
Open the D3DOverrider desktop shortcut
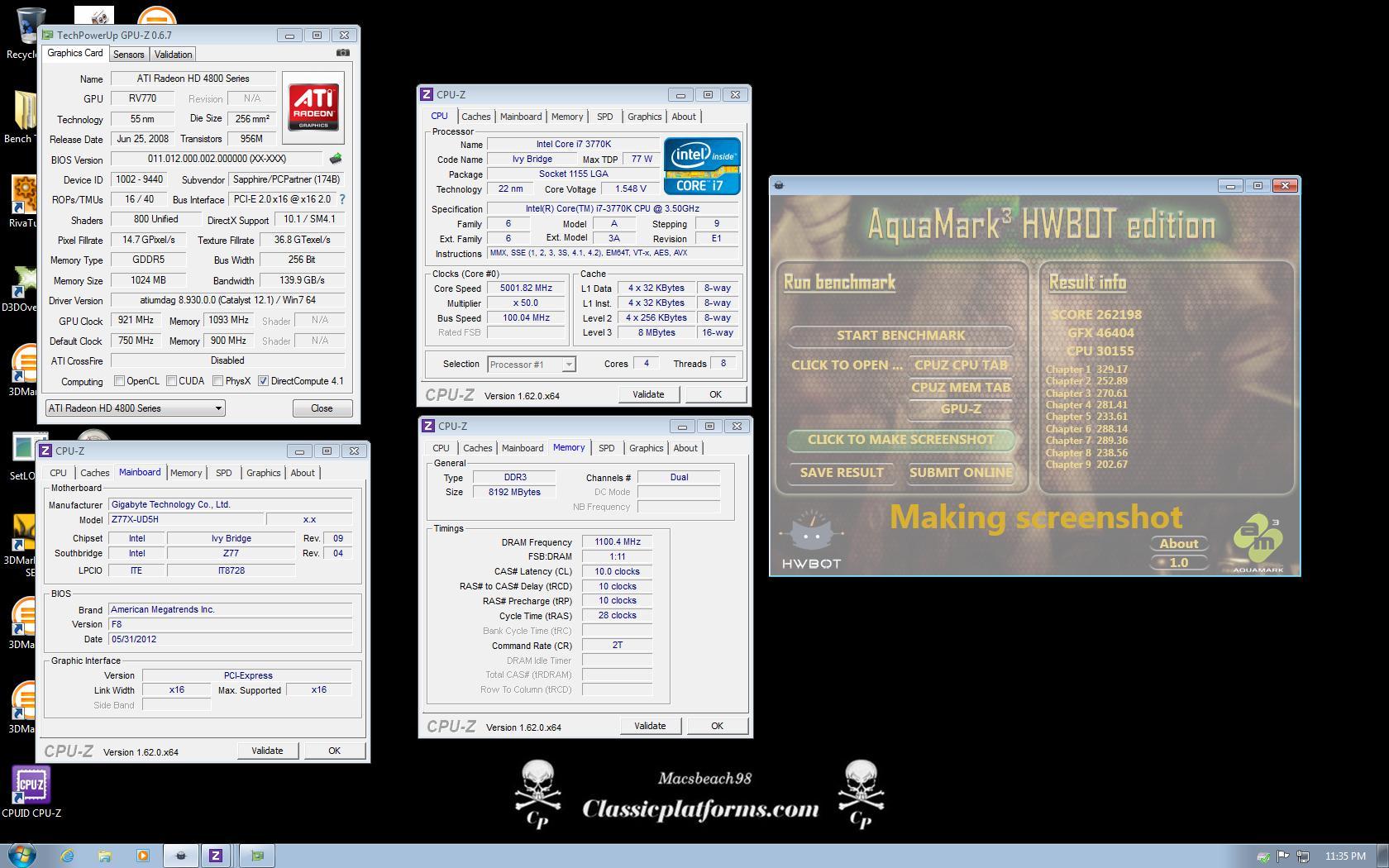point(23,286)
